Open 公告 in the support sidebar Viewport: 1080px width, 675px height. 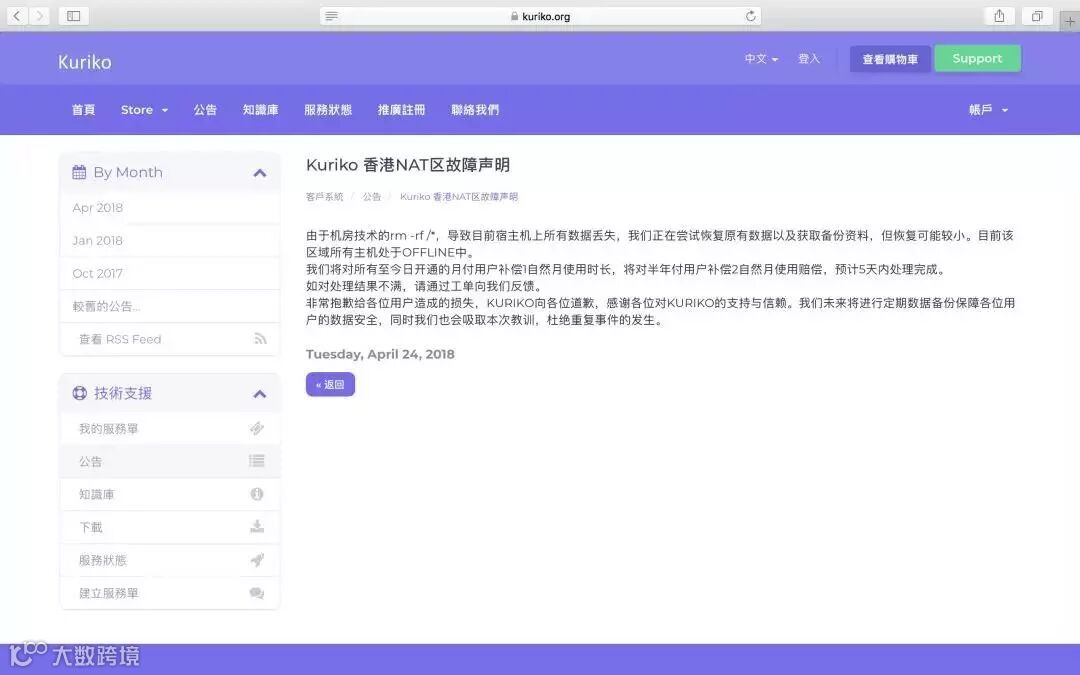[170, 461]
